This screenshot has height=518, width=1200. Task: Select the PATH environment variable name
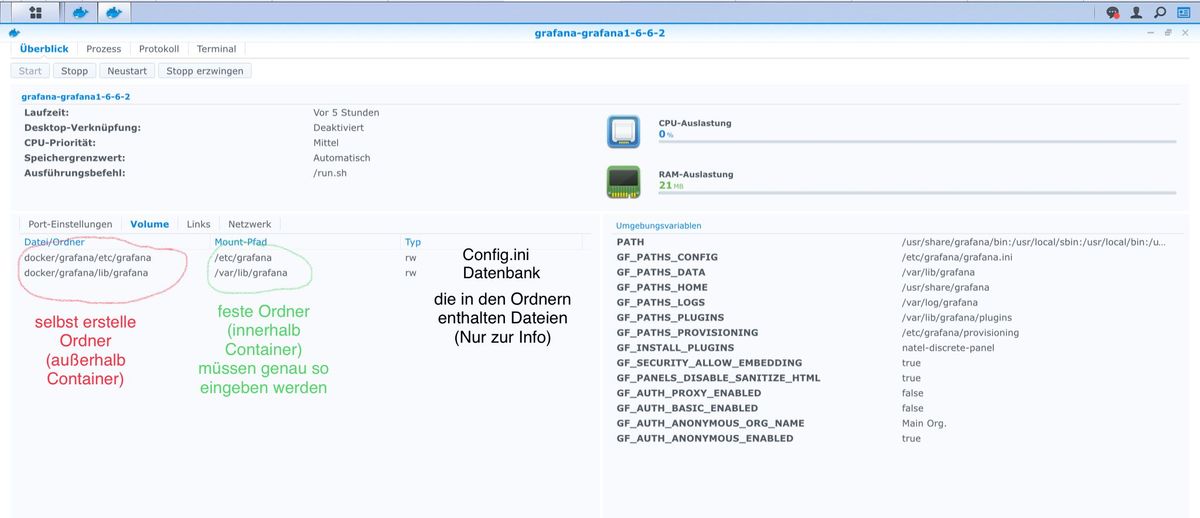631,242
